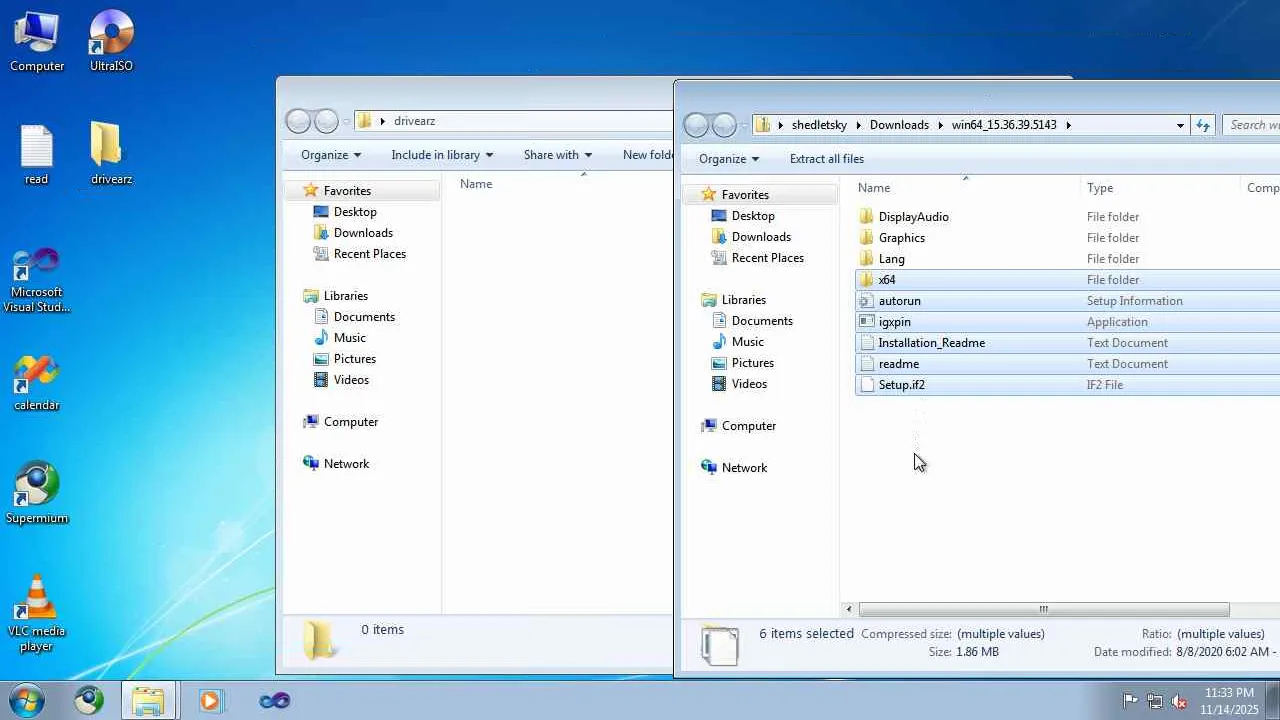This screenshot has width=1280, height=720.
Task: Click New folder in the drivearz window
Action: point(648,155)
